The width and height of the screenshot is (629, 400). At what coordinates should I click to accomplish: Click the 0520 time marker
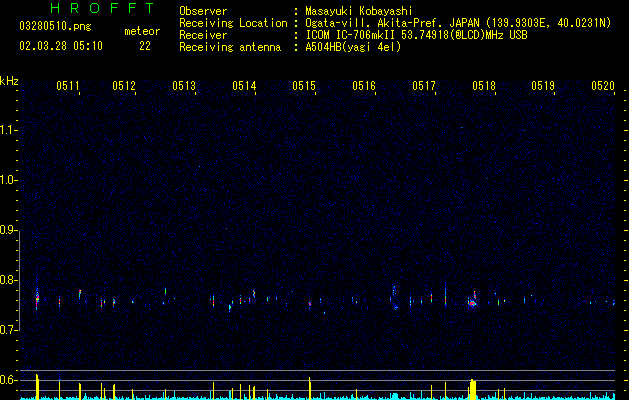[x=603, y=85]
